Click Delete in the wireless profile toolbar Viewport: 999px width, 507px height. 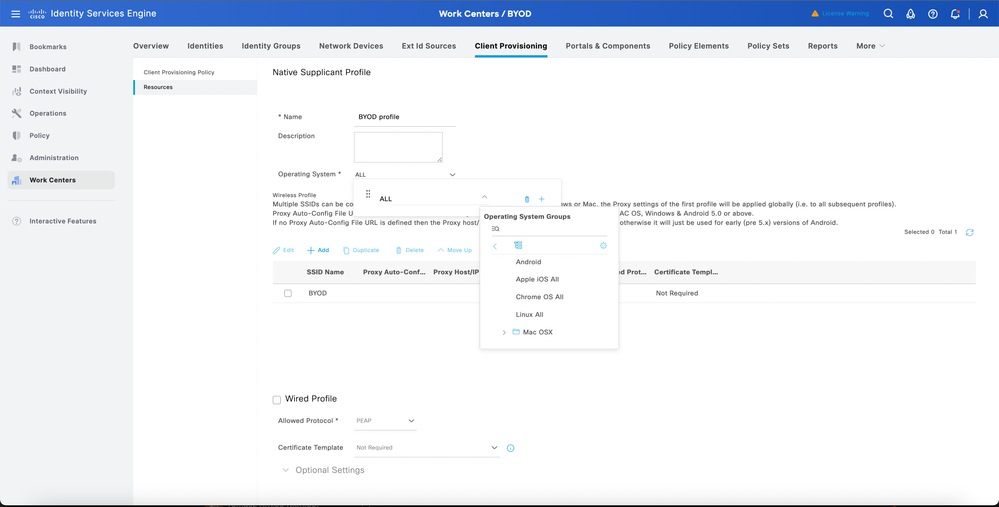(x=409, y=250)
